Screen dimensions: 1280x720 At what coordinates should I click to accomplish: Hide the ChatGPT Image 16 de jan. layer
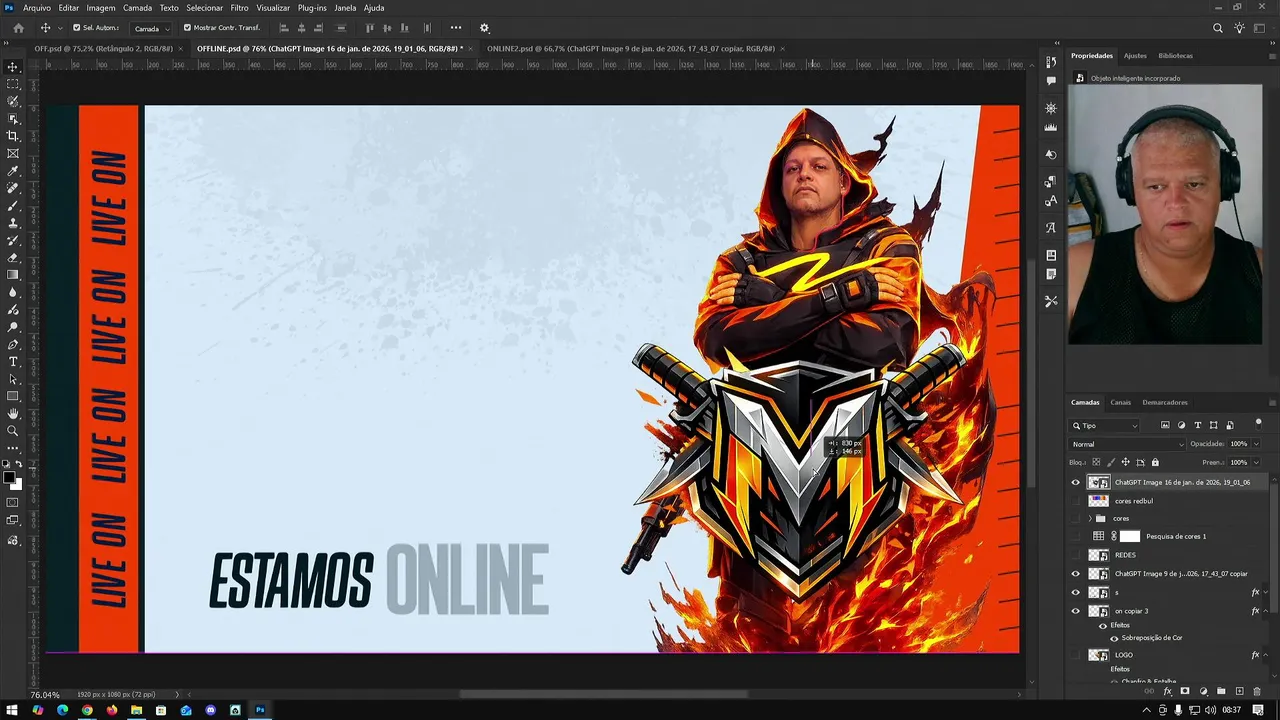click(x=1076, y=482)
